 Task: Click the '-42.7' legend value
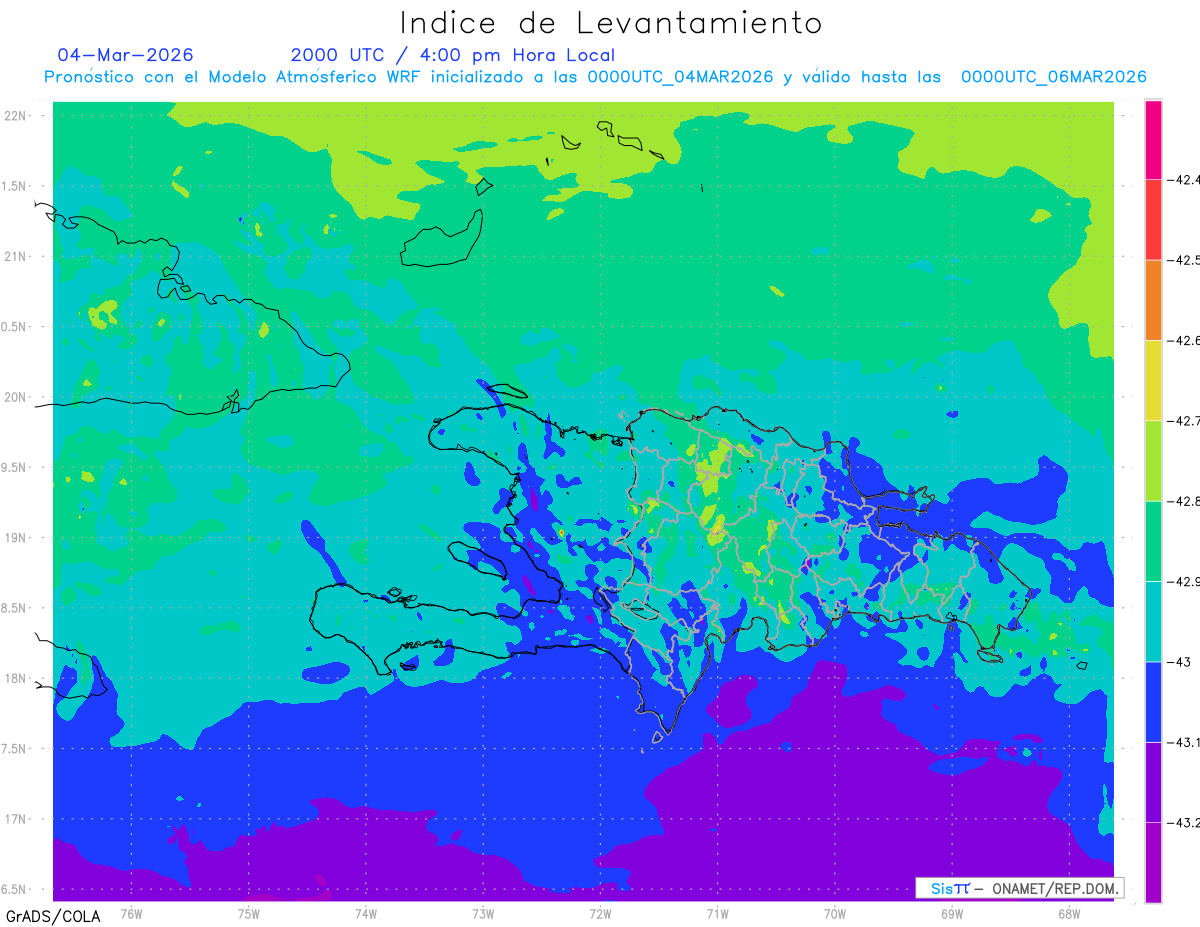tap(1183, 421)
